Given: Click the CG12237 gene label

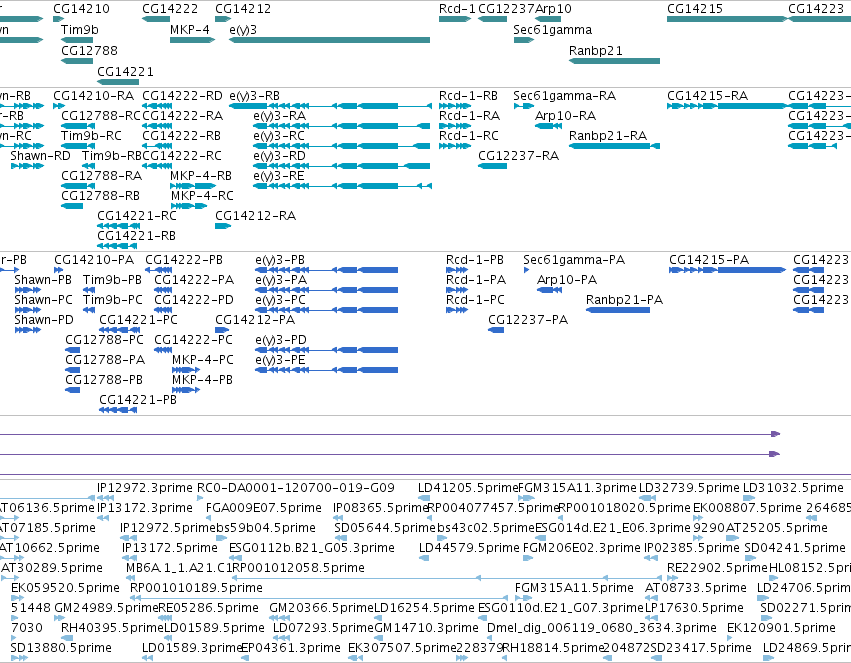Looking at the screenshot, I should pos(506,9).
